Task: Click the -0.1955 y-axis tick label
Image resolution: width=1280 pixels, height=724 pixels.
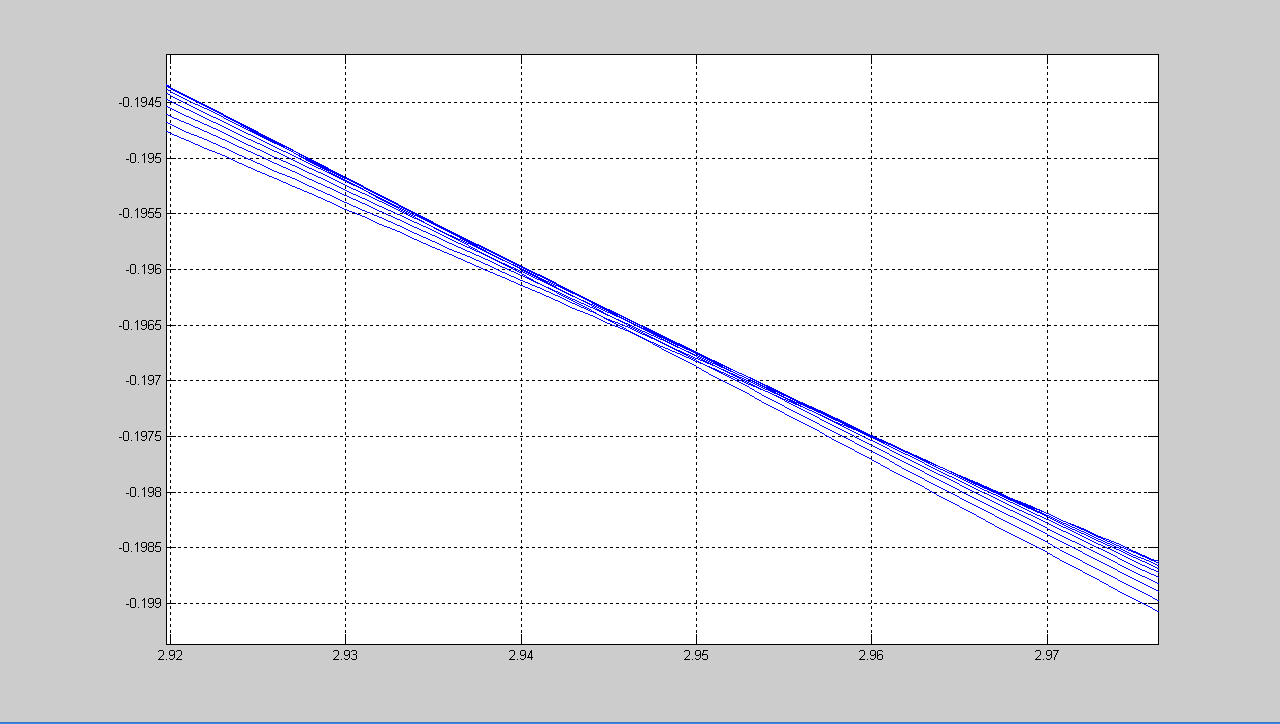Action: click(x=141, y=214)
